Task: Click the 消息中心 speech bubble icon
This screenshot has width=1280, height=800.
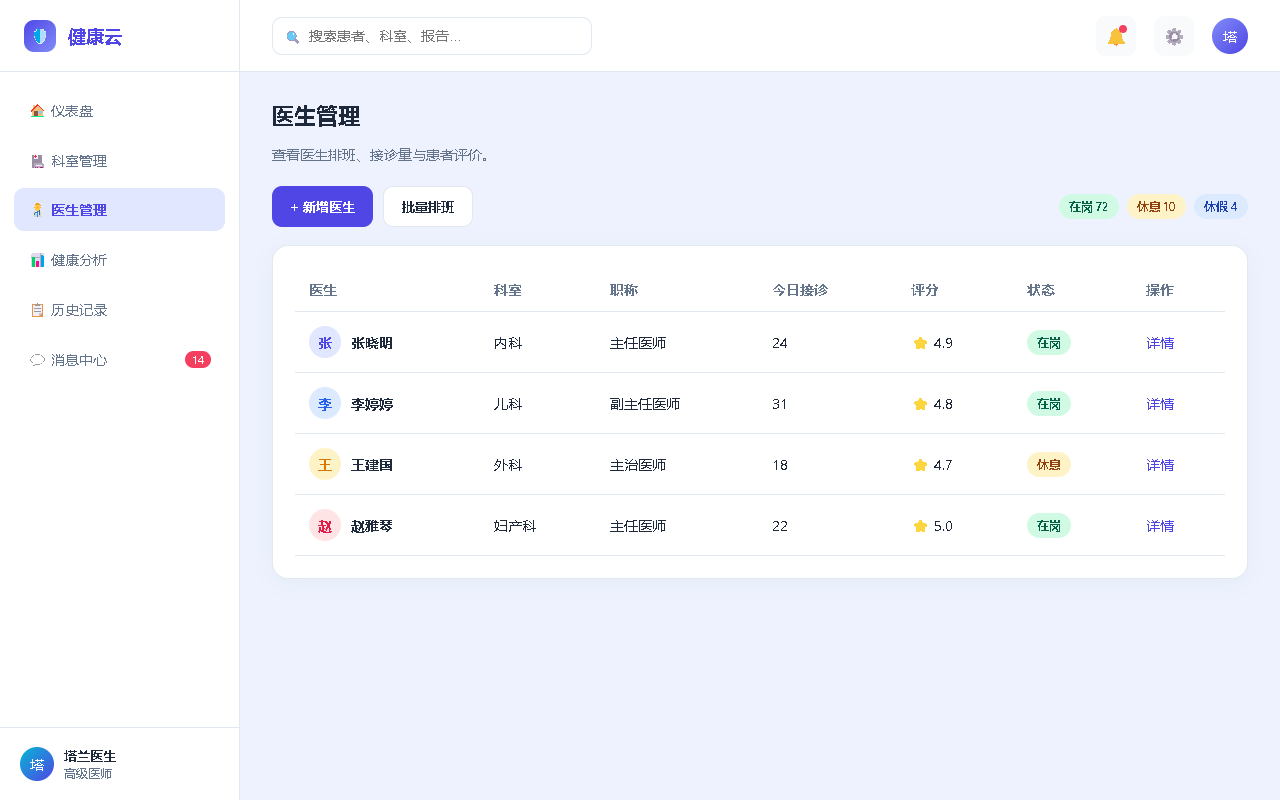Action: (37, 360)
